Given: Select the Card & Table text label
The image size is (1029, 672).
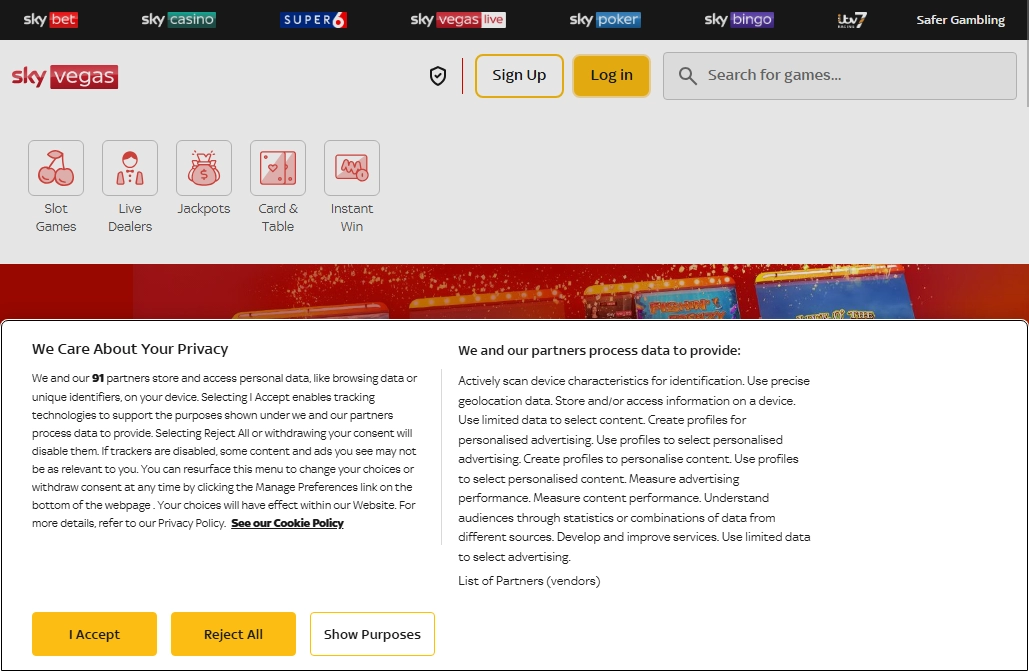Looking at the screenshot, I should (278, 217).
